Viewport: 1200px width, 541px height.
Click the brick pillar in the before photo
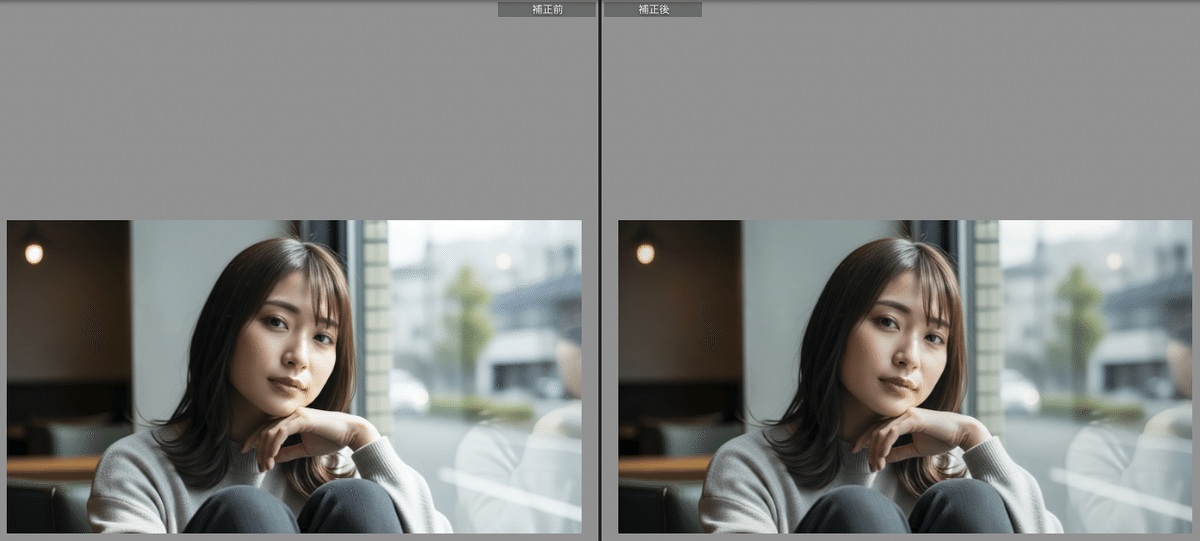click(x=376, y=320)
